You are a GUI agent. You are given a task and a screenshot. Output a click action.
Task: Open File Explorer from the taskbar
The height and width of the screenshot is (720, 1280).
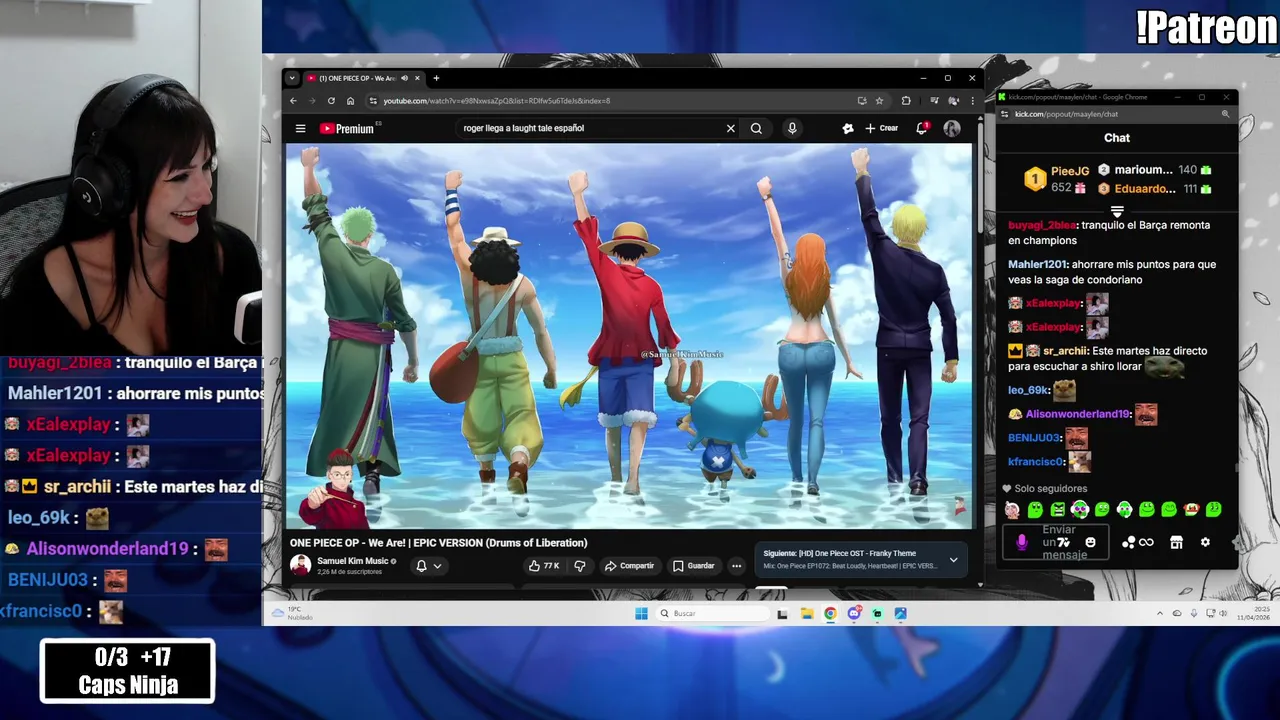(806, 614)
